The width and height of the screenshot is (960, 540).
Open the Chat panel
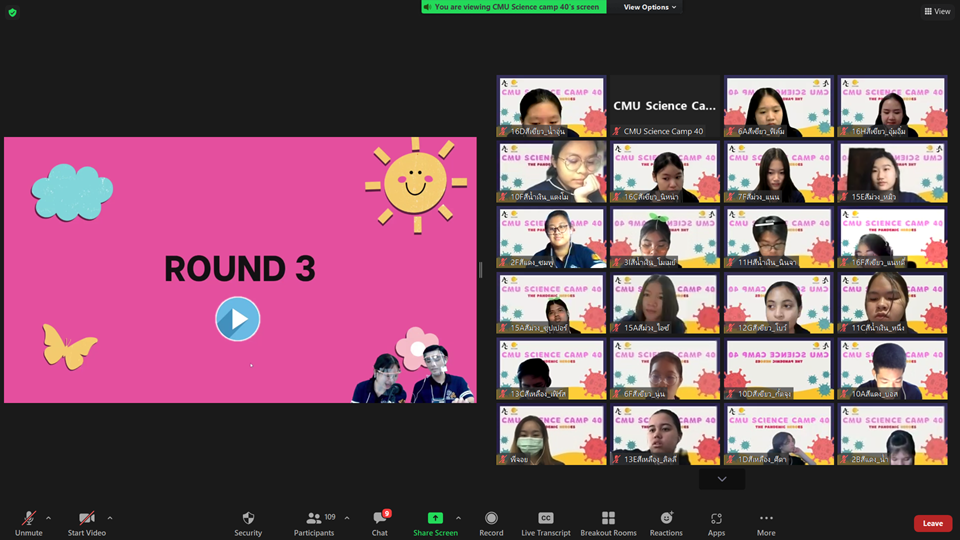380,518
